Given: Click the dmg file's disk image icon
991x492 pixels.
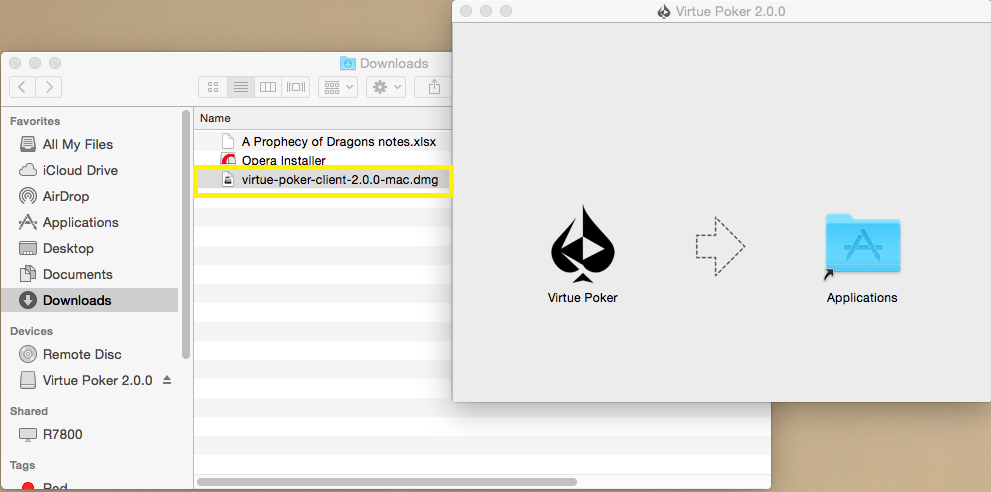Looking at the screenshot, I should [x=228, y=180].
